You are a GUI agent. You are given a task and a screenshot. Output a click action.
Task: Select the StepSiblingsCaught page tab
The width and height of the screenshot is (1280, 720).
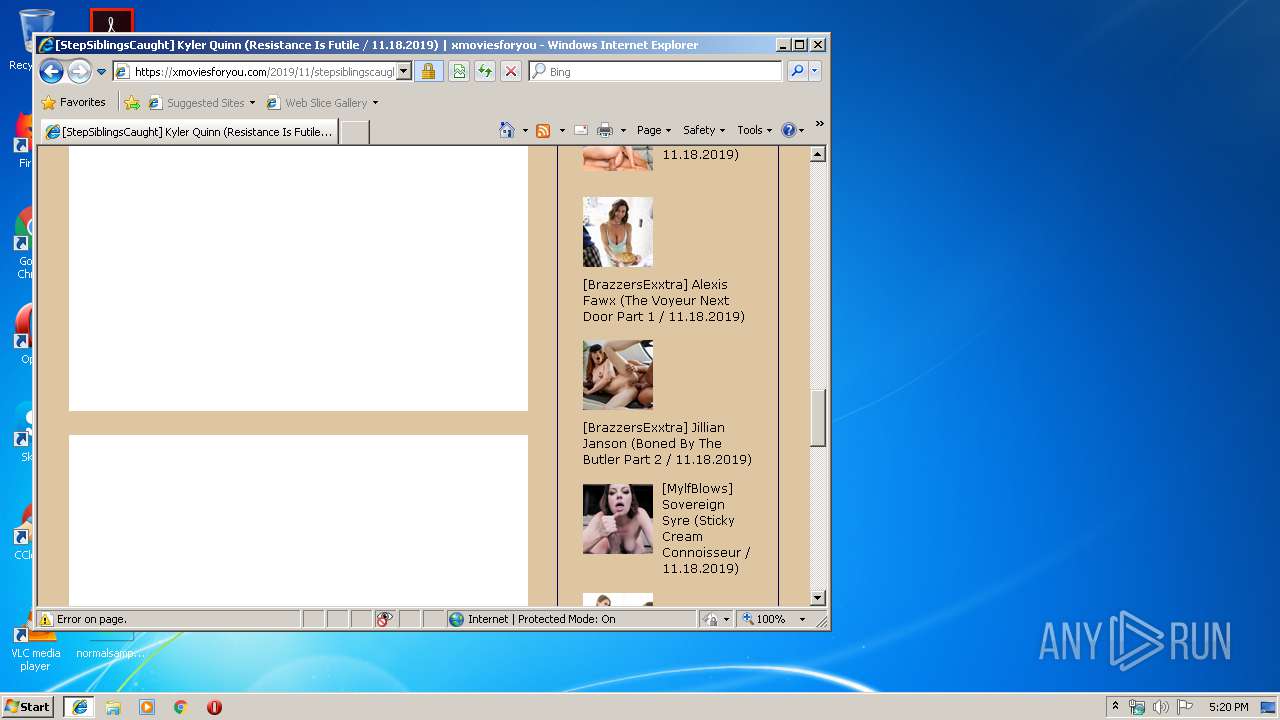[x=188, y=132]
